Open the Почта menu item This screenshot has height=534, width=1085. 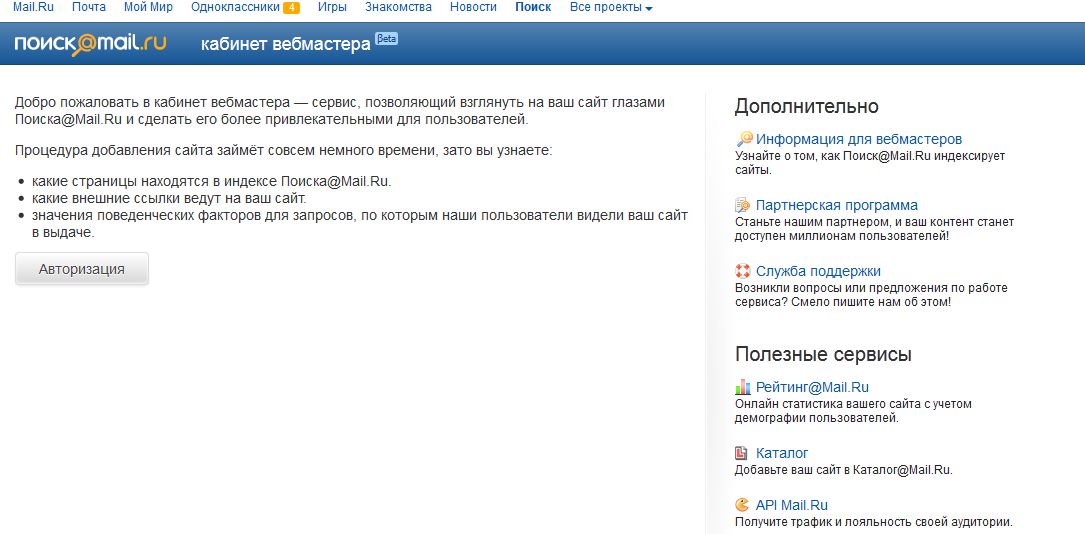pyautogui.click(x=89, y=8)
